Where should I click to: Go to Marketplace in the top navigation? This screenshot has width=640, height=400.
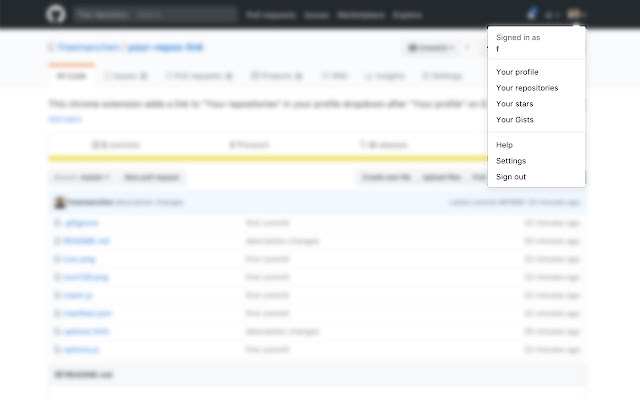pos(361,15)
